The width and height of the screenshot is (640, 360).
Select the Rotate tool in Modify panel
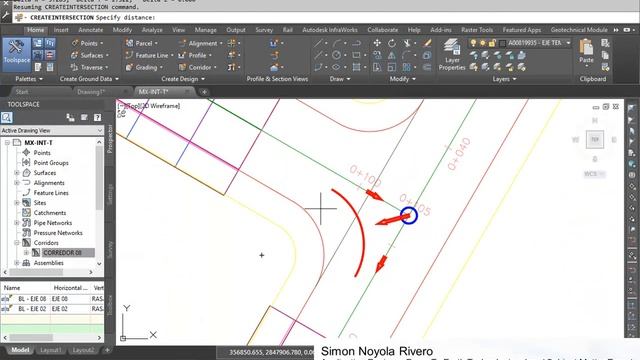tap(391, 43)
